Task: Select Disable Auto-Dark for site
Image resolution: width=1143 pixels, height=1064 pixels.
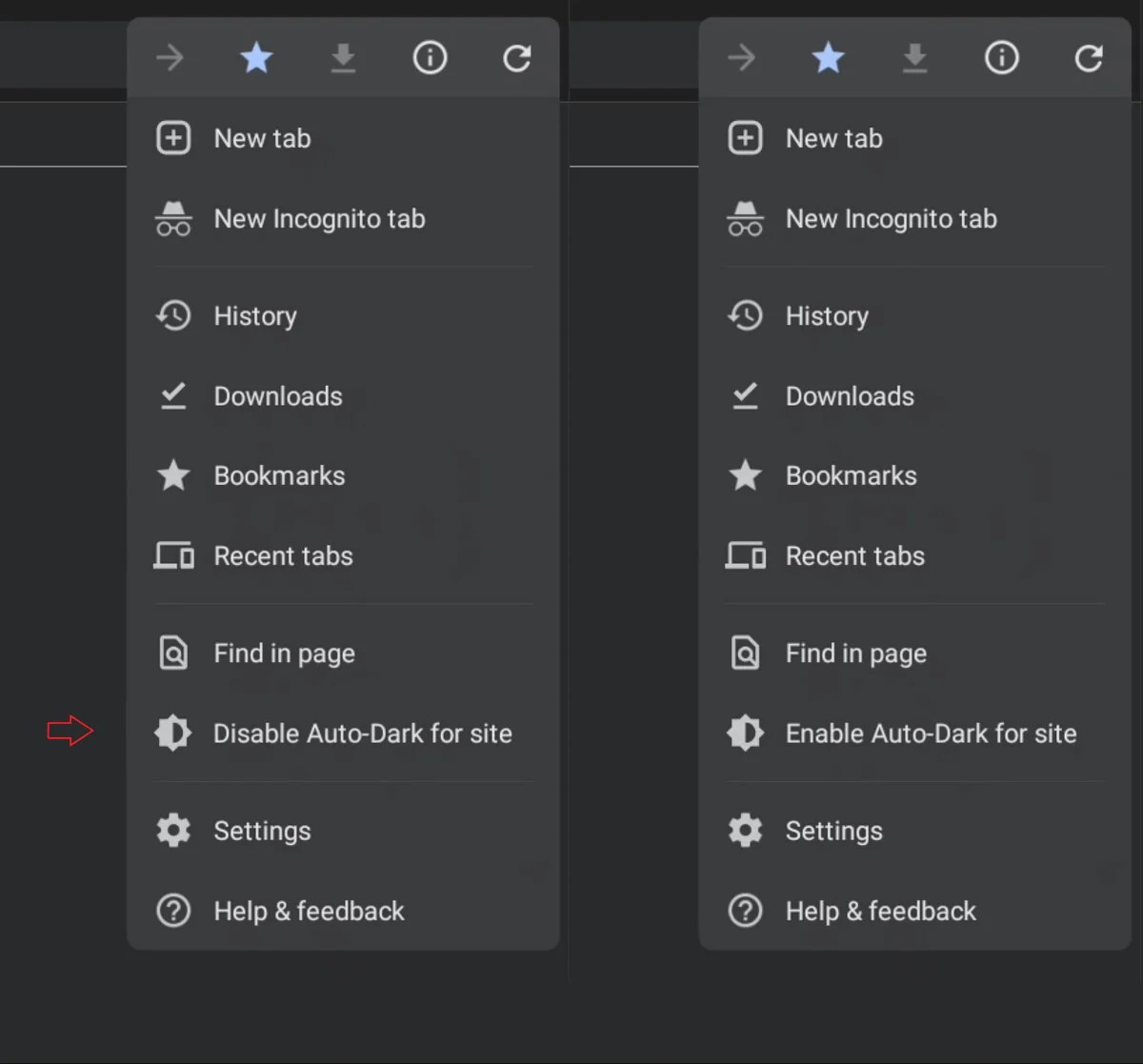Action: (343, 733)
